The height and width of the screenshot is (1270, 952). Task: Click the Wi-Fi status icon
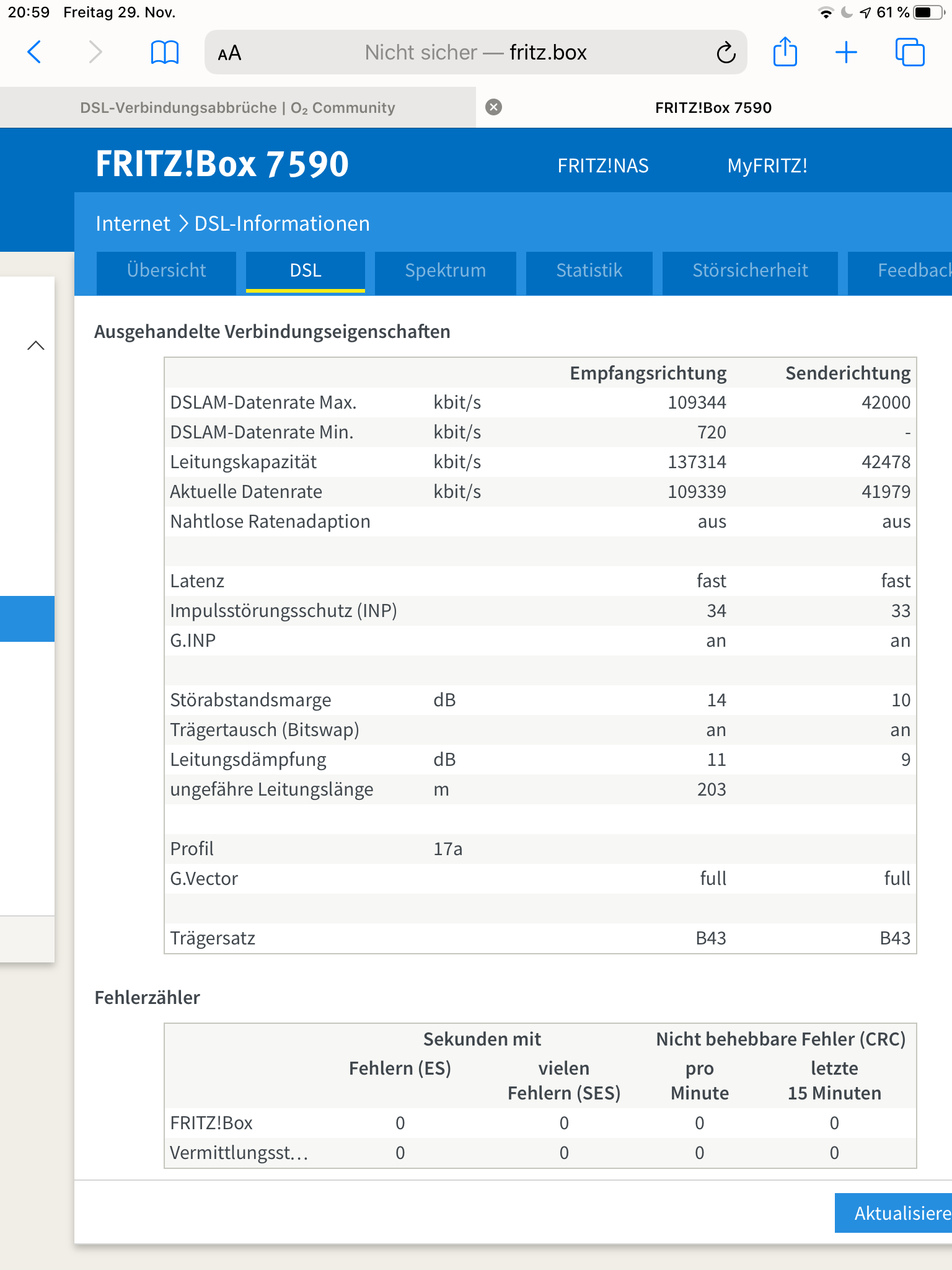coord(826,13)
